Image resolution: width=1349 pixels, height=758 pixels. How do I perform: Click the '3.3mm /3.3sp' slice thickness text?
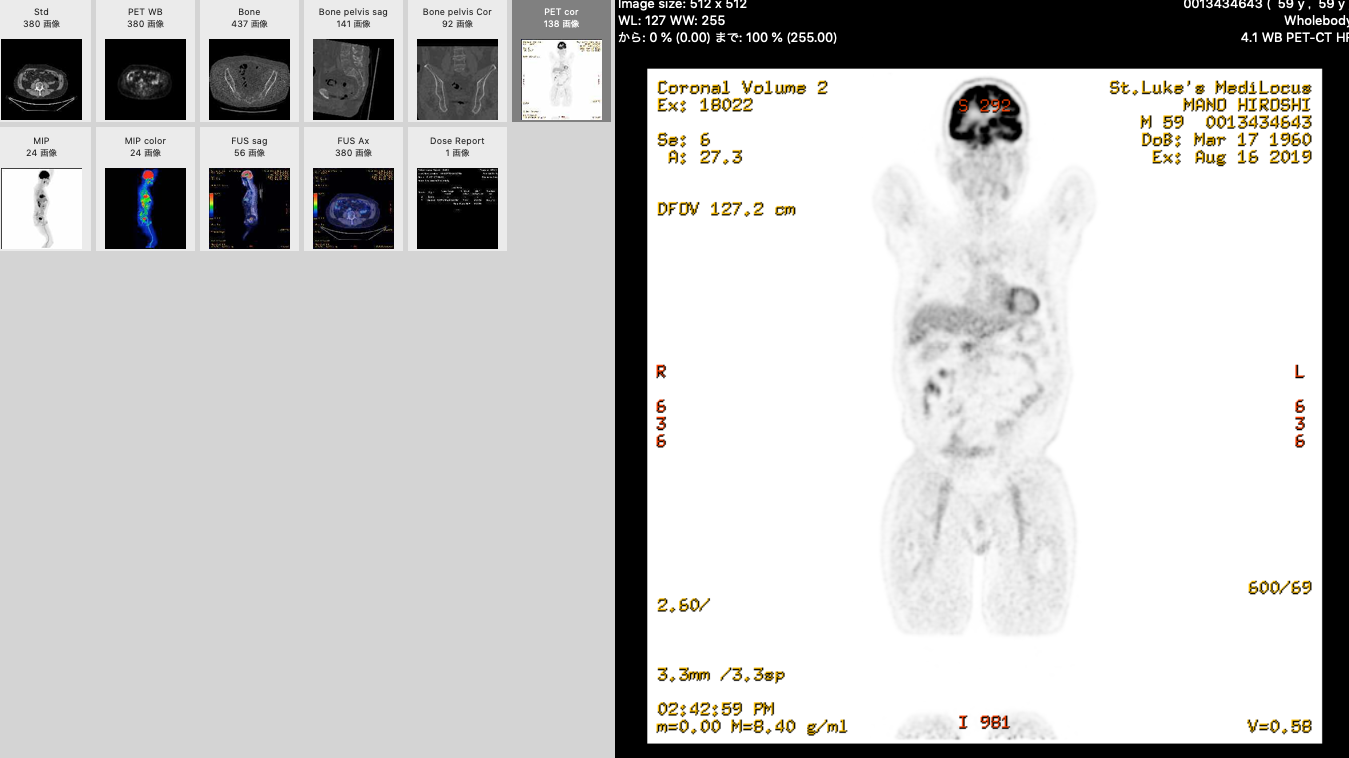[720, 675]
